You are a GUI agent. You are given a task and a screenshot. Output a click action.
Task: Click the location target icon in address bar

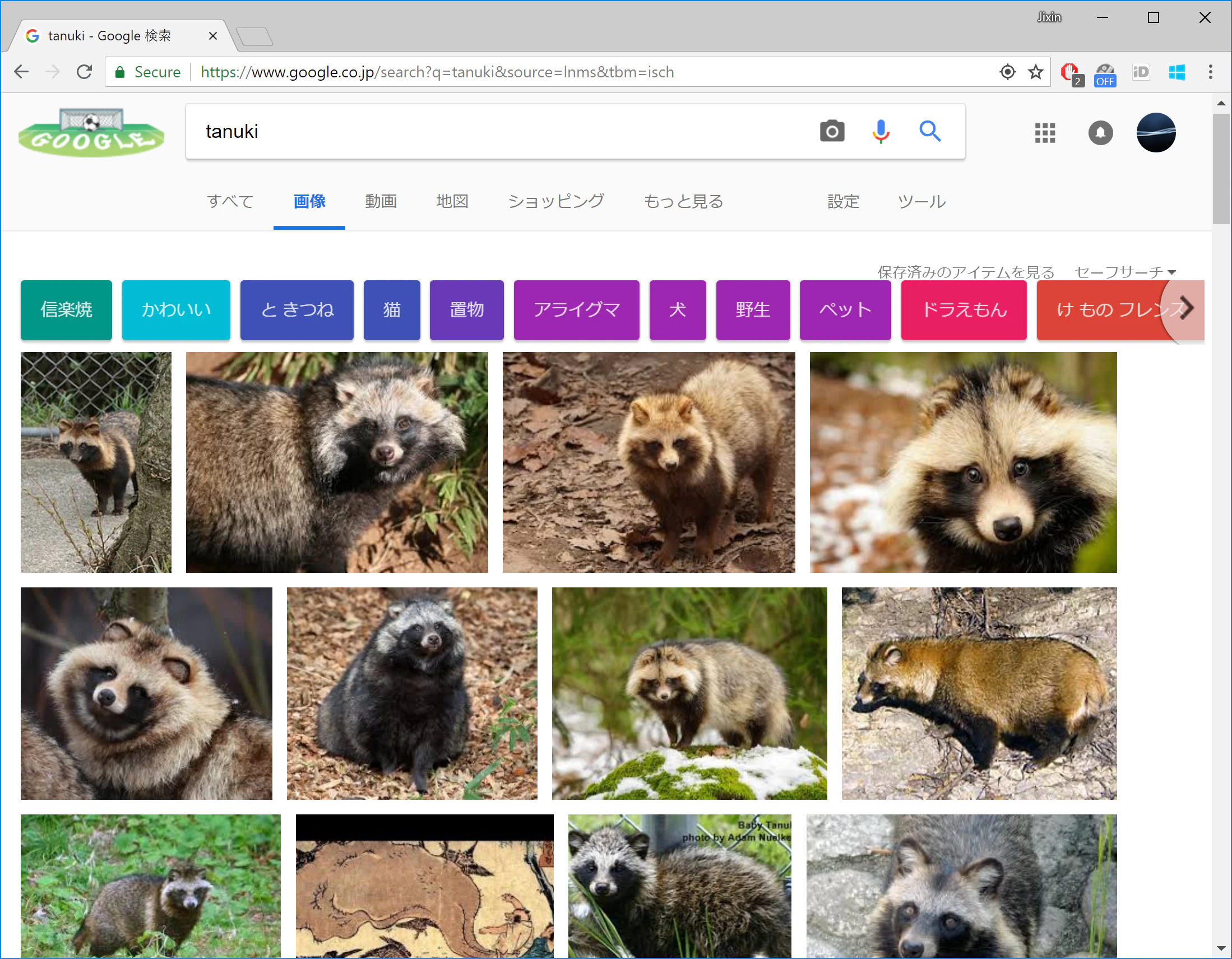pyautogui.click(x=1007, y=72)
